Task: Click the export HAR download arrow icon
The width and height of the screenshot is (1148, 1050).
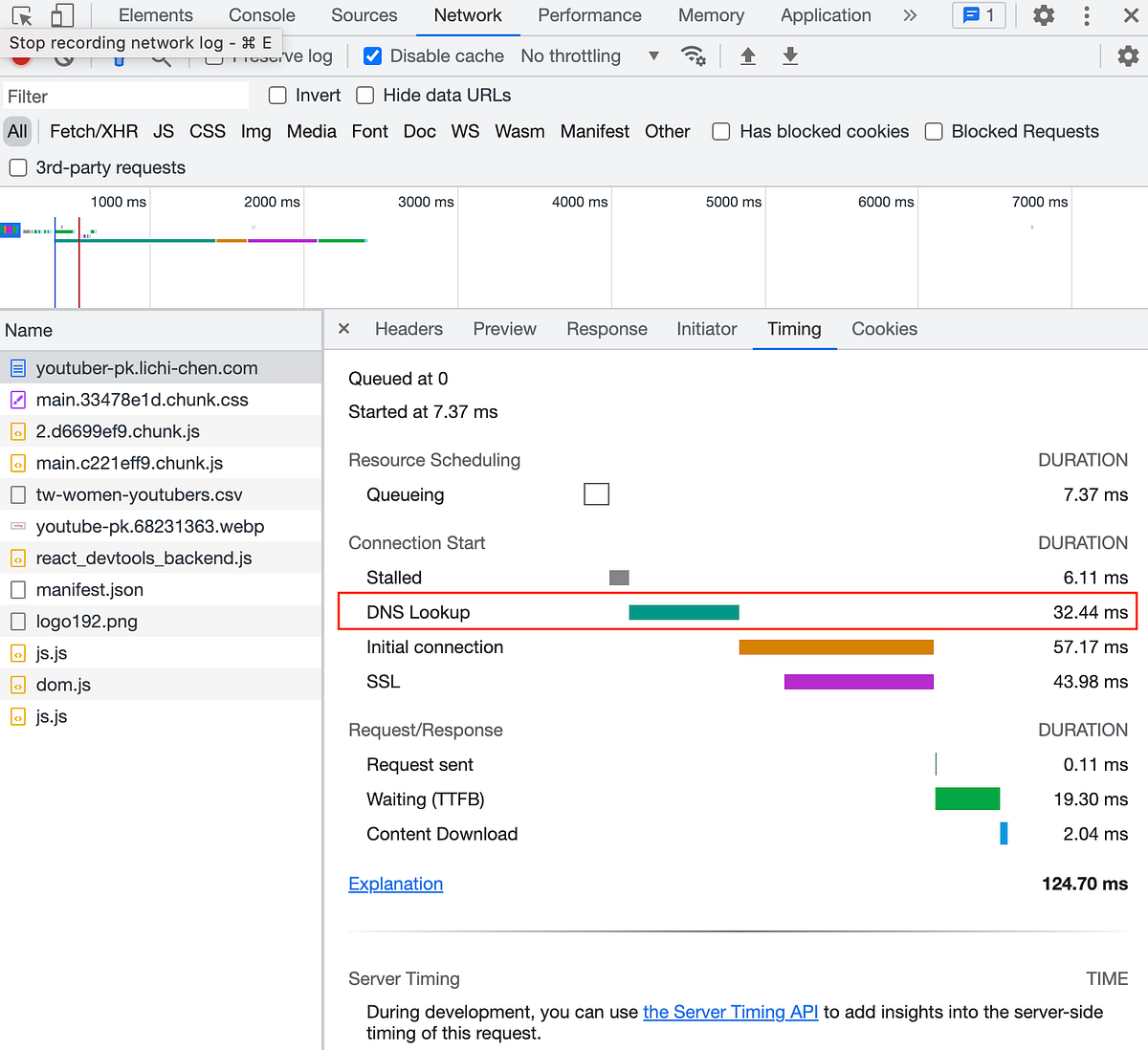Action: click(790, 56)
